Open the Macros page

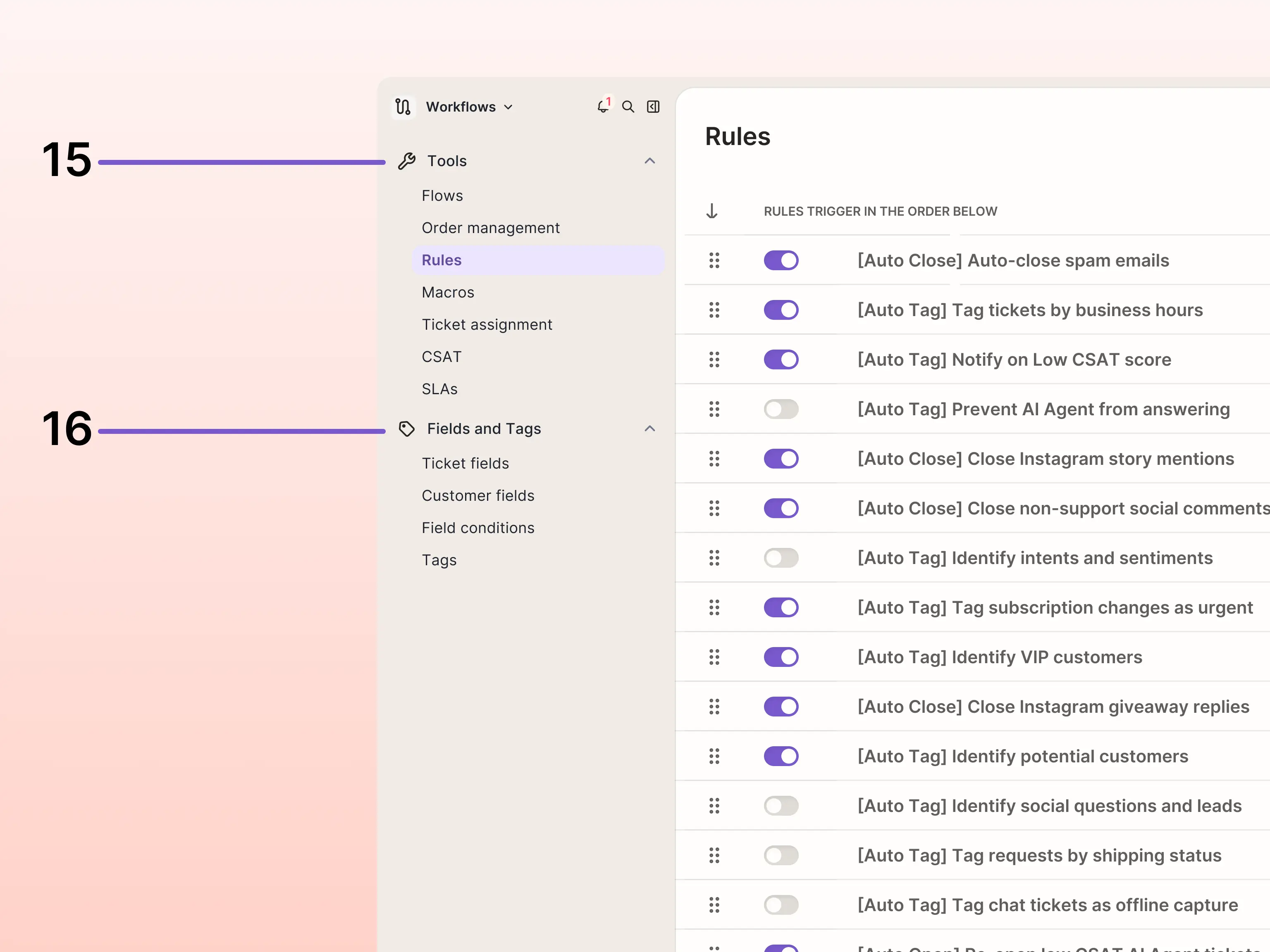pyautogui.click(x=448, y=293)
